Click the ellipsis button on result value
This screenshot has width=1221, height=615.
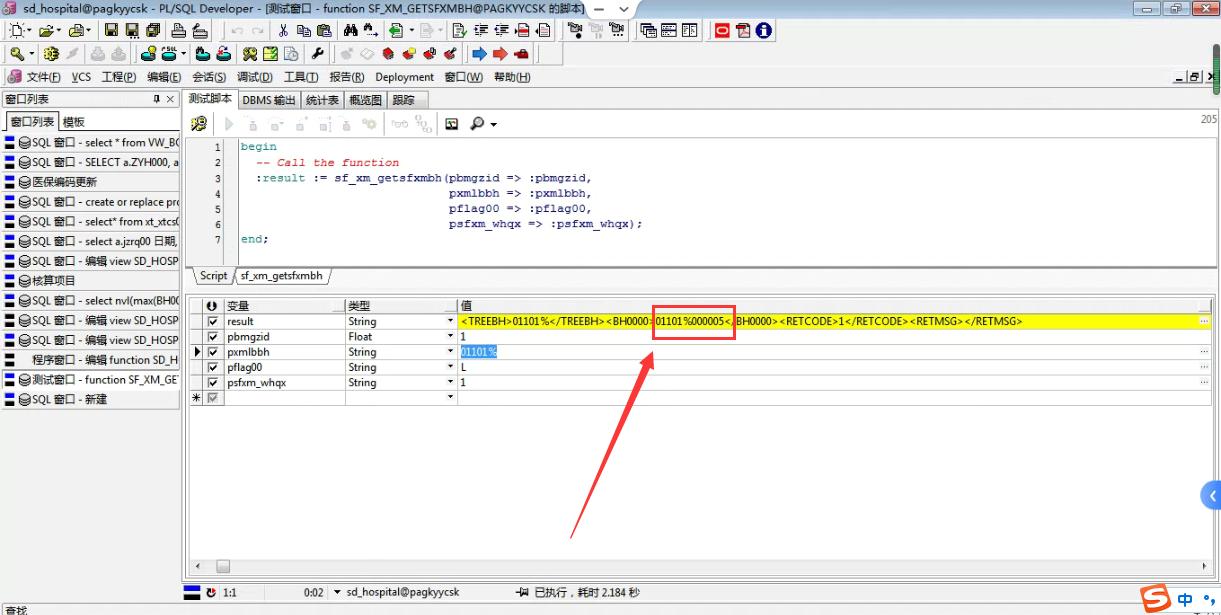[x=1204, y=322]
